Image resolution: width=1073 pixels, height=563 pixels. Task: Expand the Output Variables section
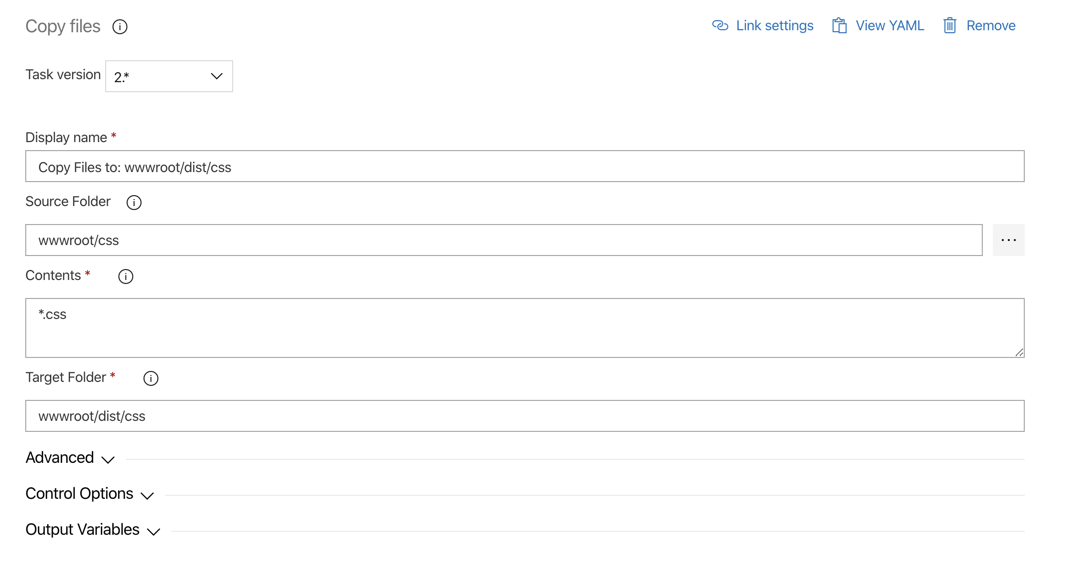93,530
